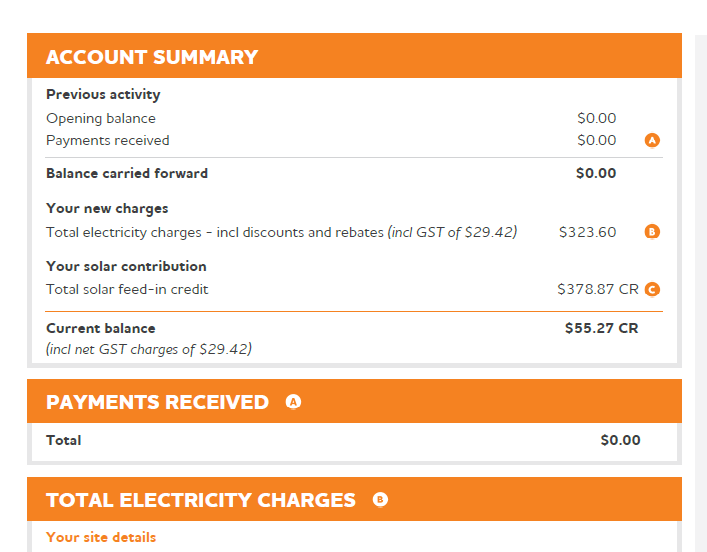Click the $55.27 CR current balance amount
This screenshot has height=552, width=707.
[x=601, y=328]
